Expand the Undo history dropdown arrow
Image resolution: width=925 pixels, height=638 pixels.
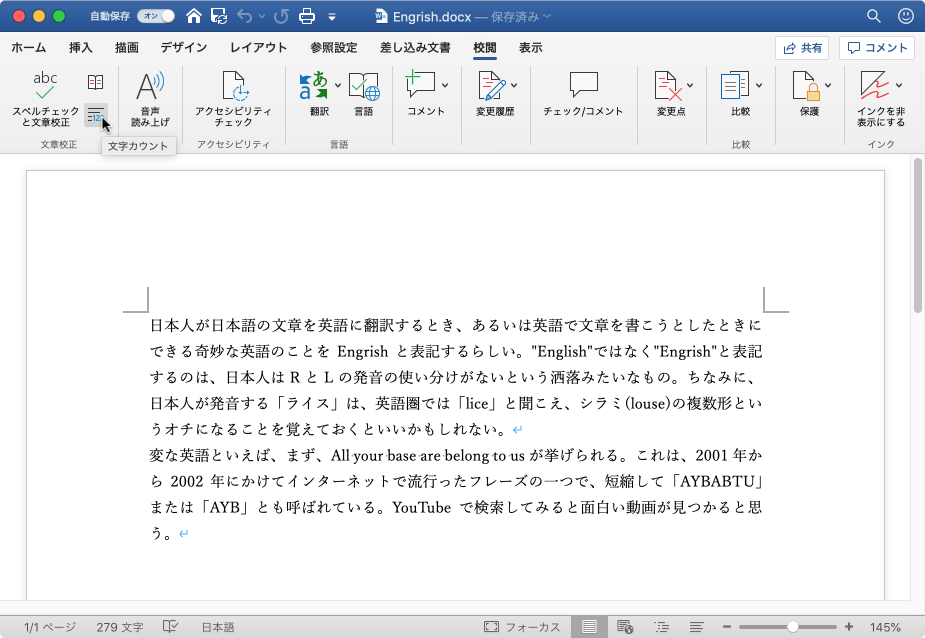click(263, 17)
